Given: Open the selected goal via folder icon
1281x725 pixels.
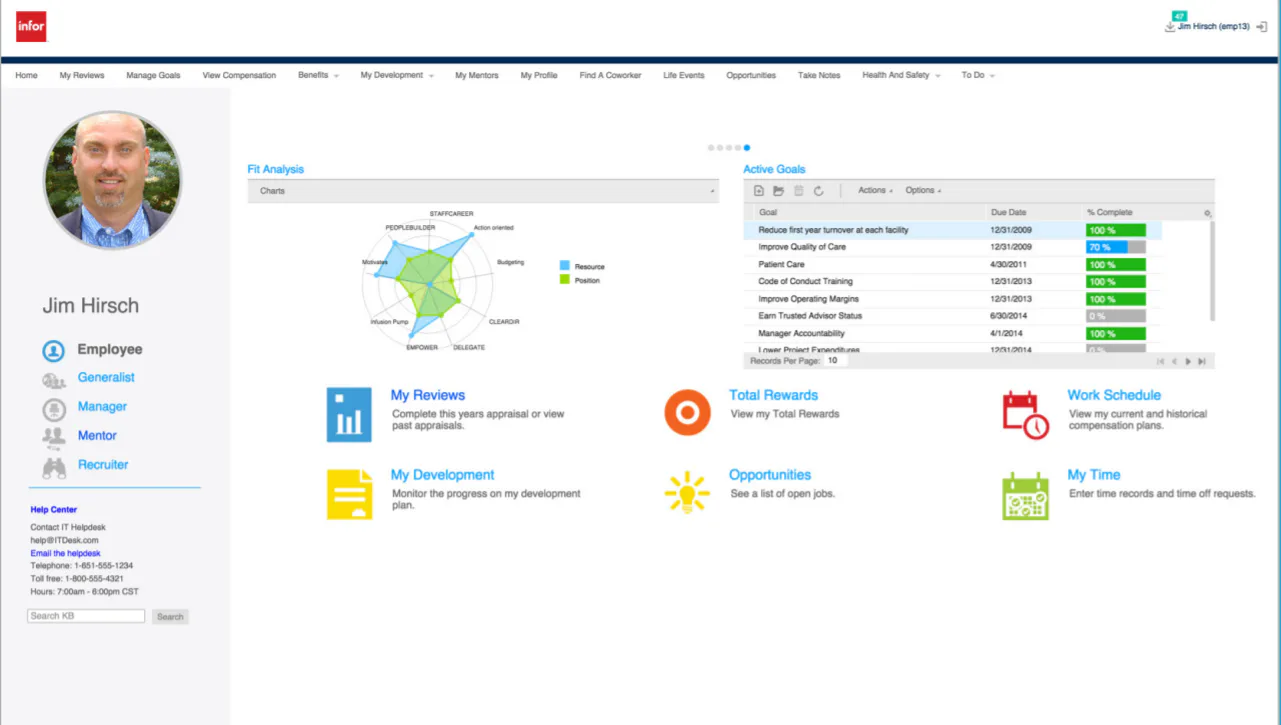Looking at the screenshot, I should click(x=780, y=190).
